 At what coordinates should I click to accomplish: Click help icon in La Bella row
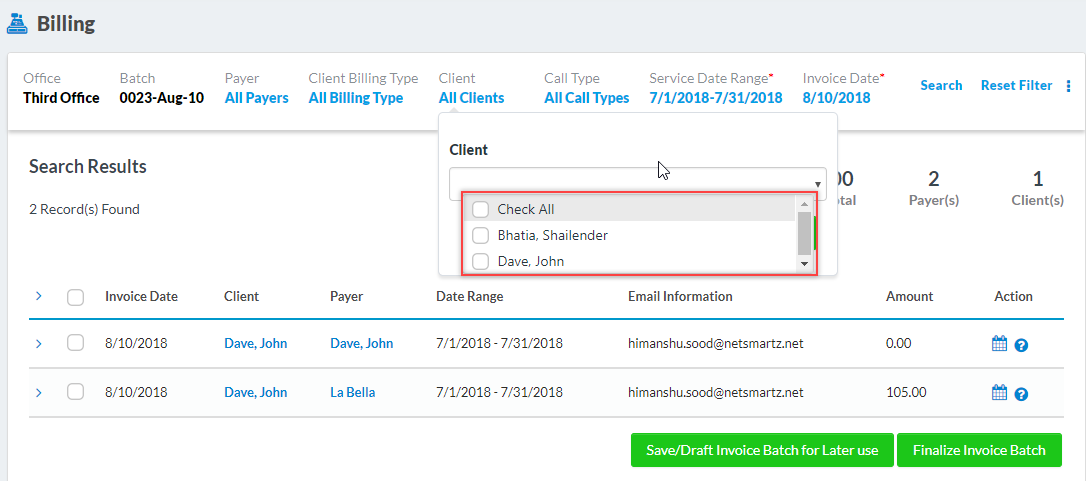click(x=1021, y=394)
